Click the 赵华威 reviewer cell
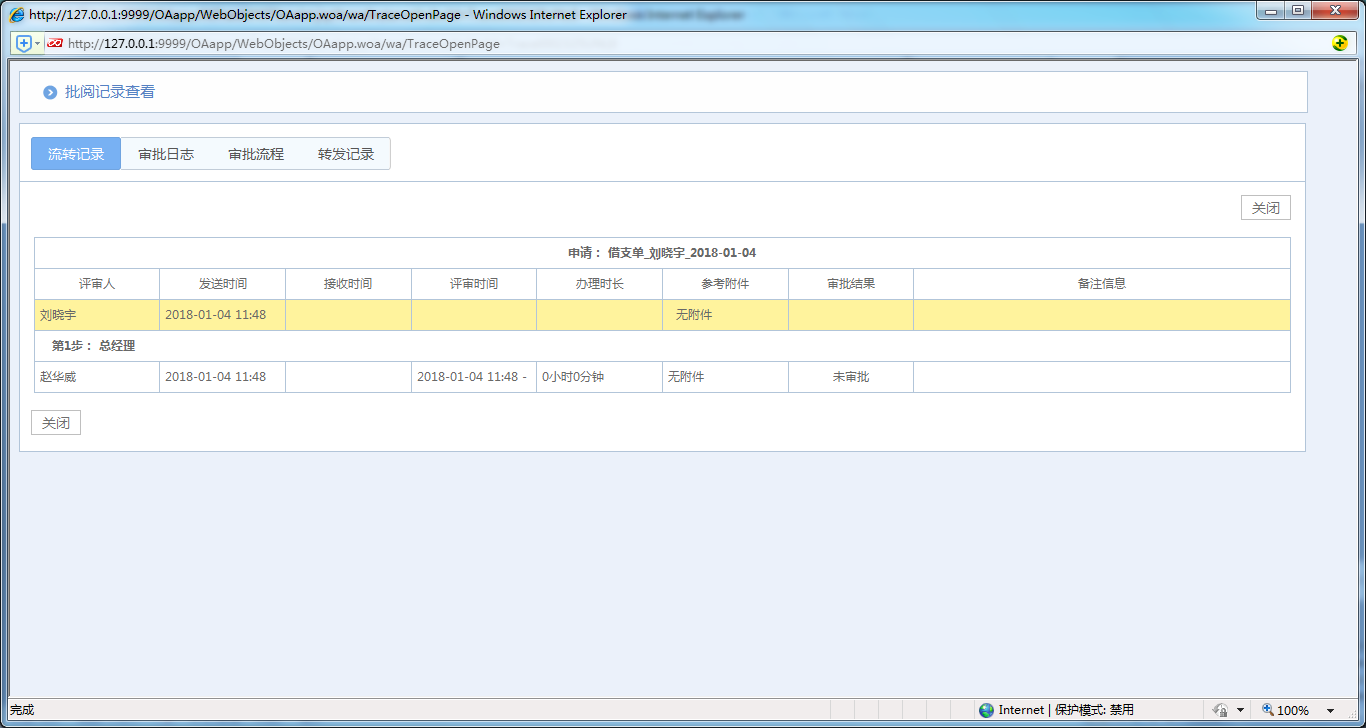 click(x=97, y=377)
